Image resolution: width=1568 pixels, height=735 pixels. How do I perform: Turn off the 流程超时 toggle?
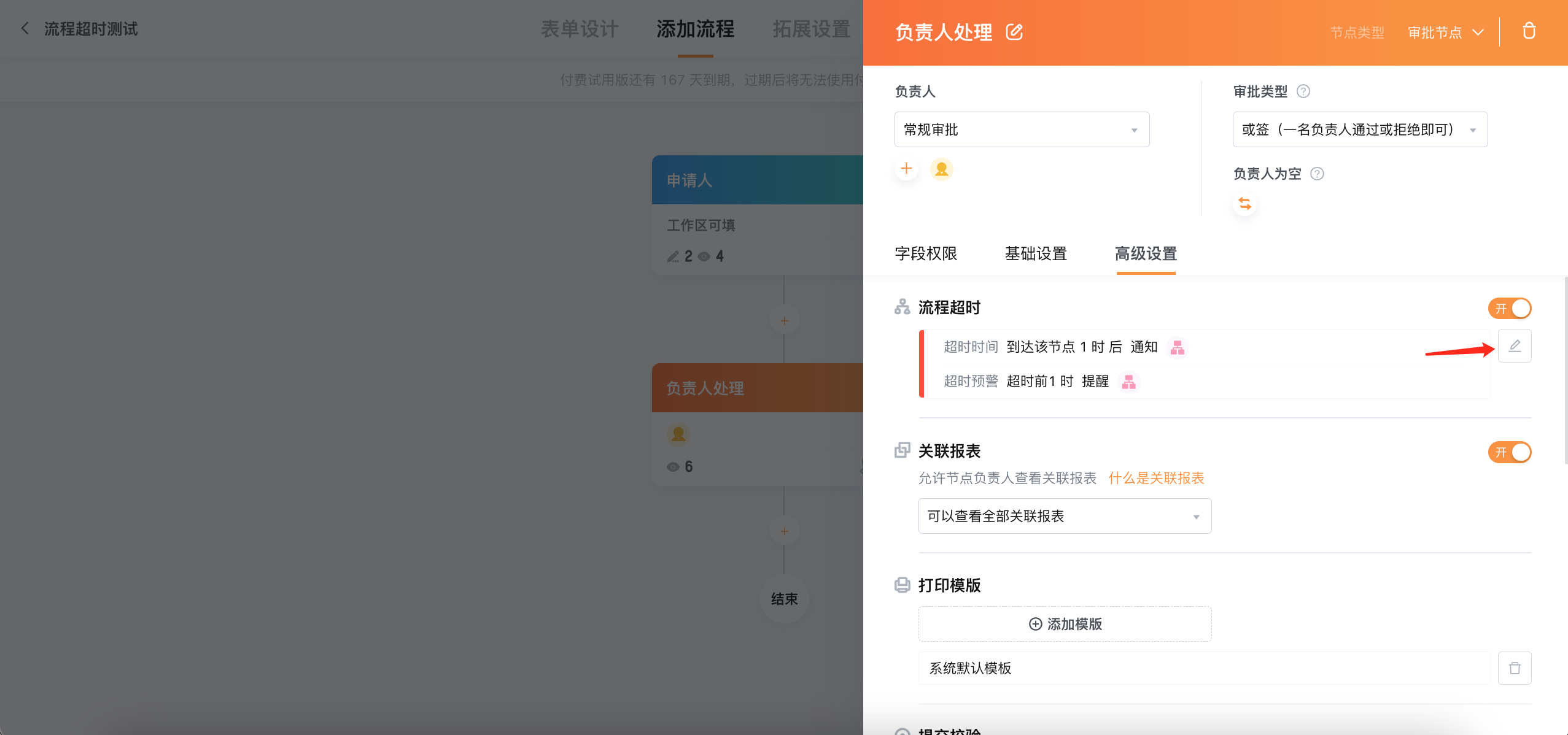1510,308
